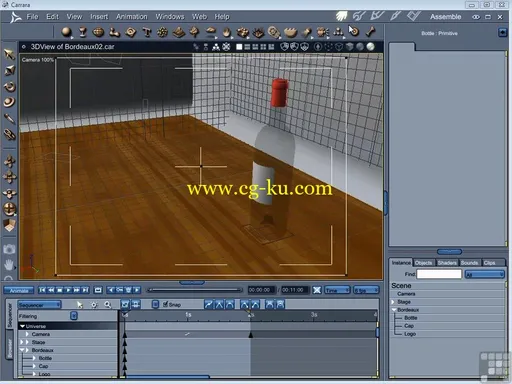Open the Model room icon
Image resolution: width=512 pixels, height=384 pixels.
tap(359, 16)
